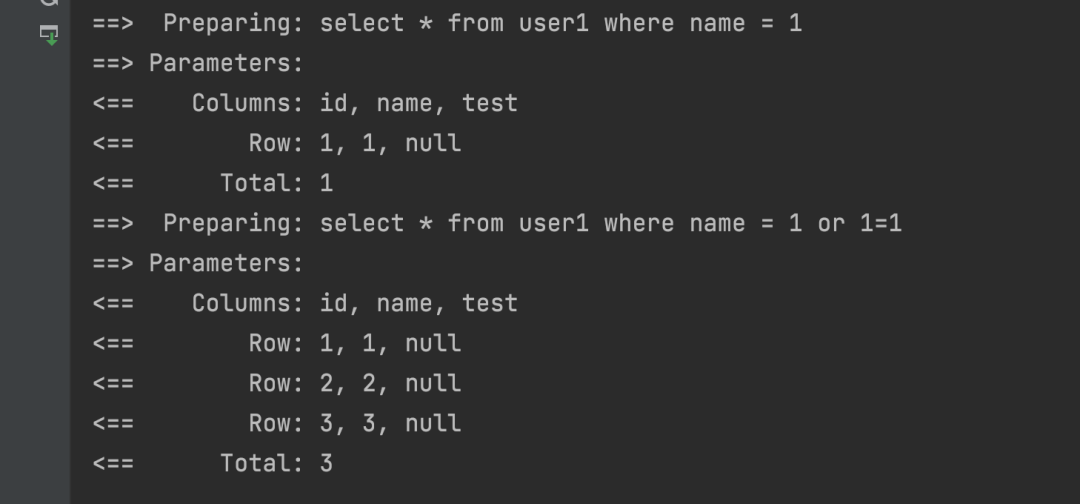The width and height of the screenshot is (1080, 504).
Task: Click the first 'Row: 1, 1, null' result line
Action: click(277, 143)
